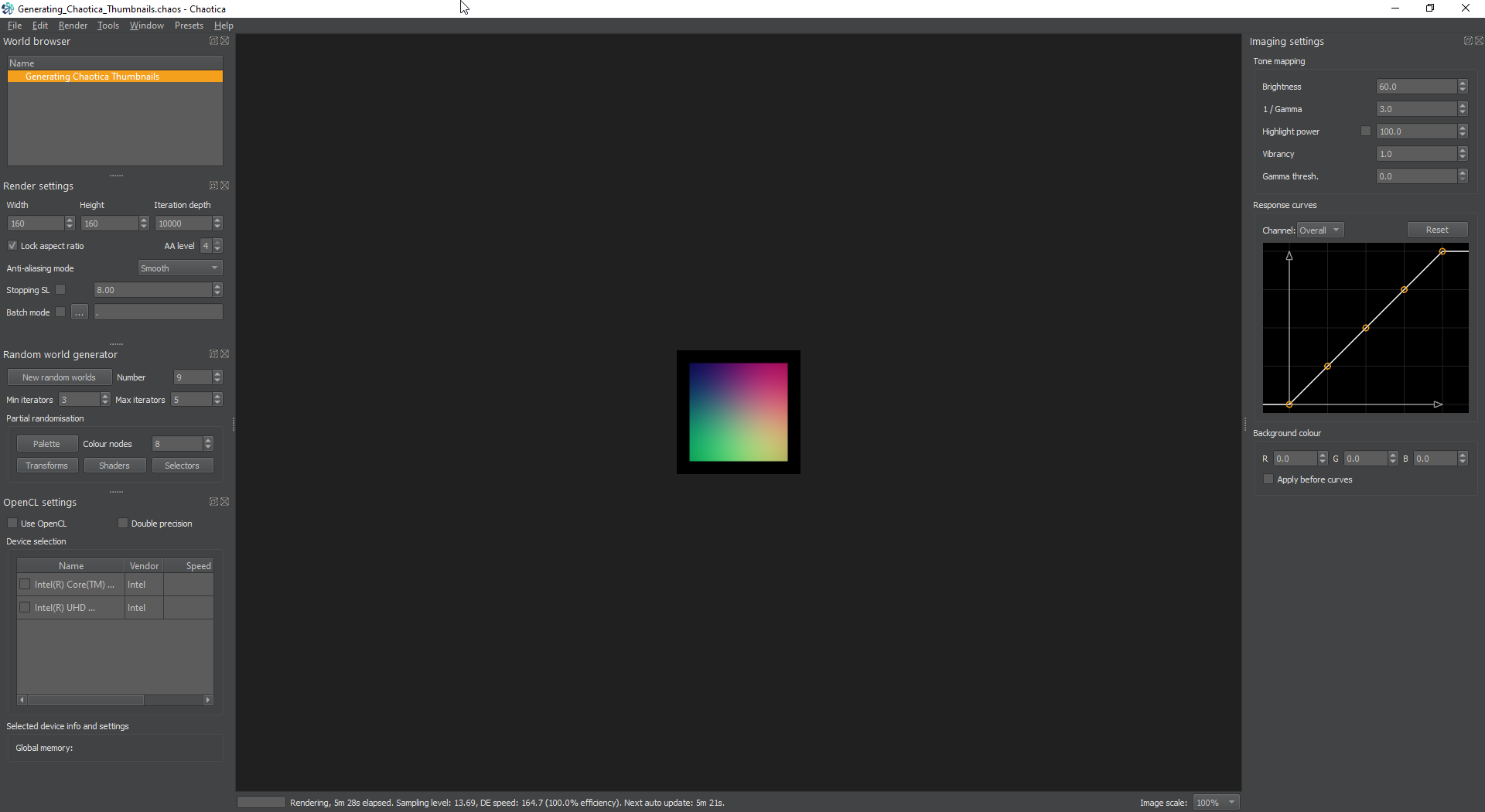Enable the Use OpenCL checkbox
Image resolution: width=1485 pixels, height=812 pixels.
12,524
